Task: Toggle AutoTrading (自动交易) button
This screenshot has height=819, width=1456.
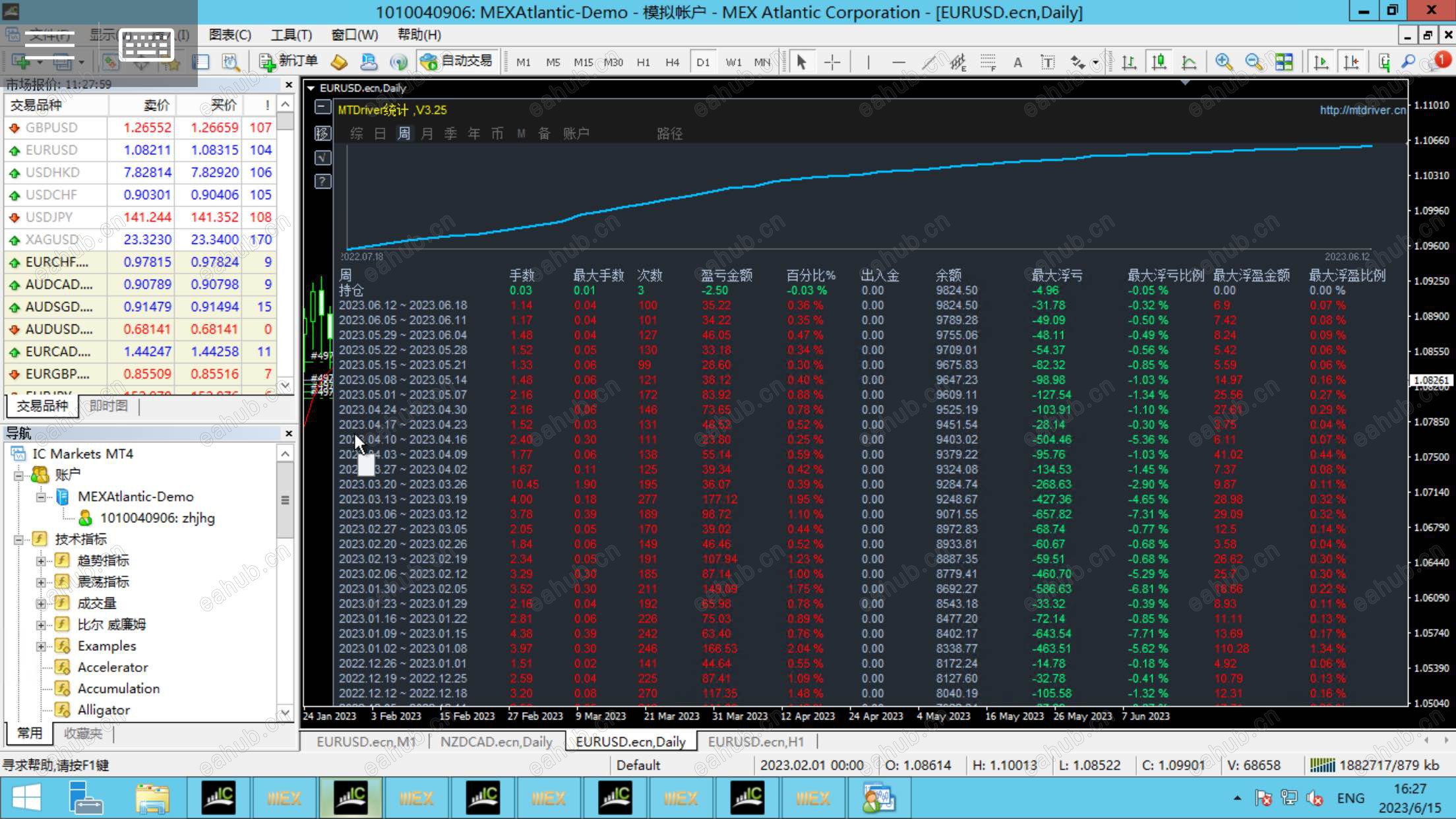Action: click(456, 61)
